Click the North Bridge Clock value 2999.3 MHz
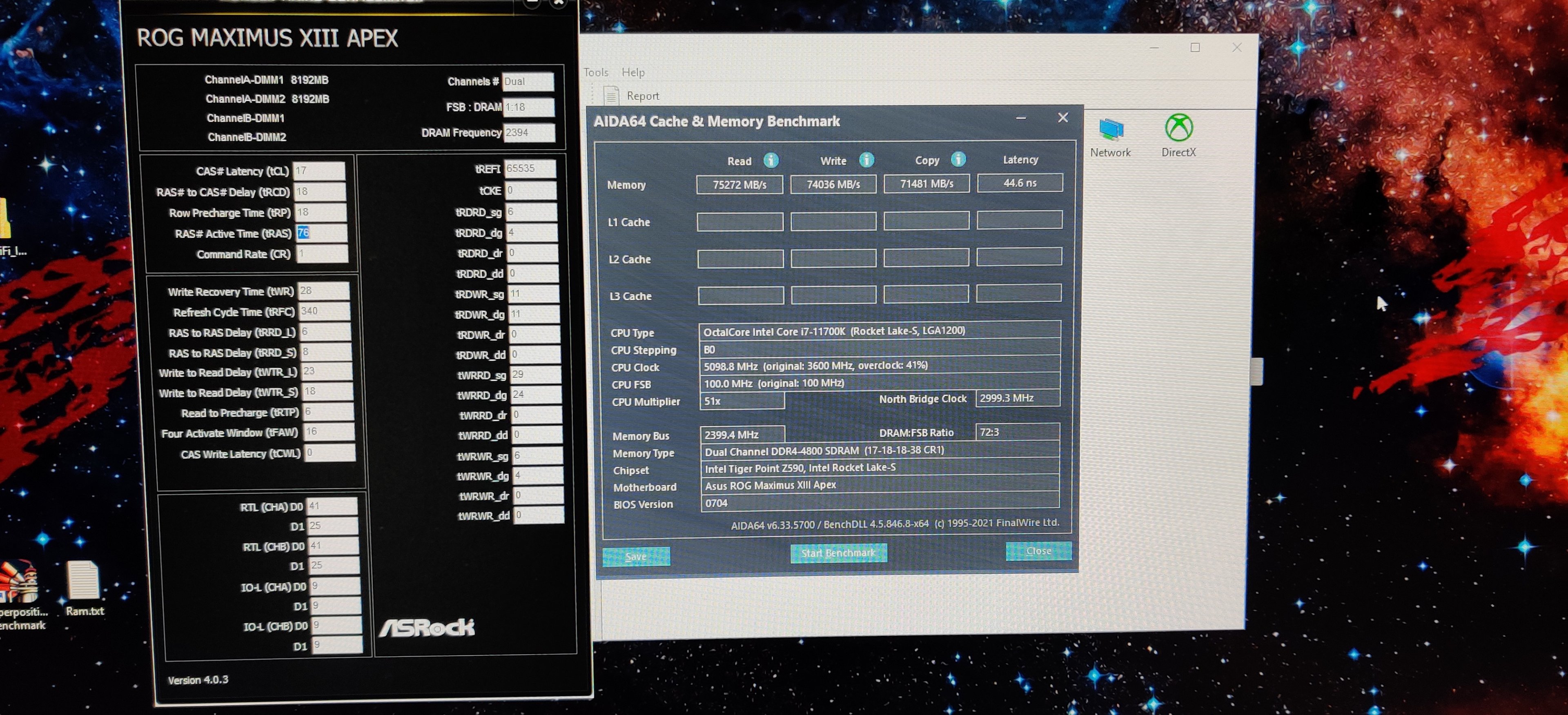Image resolution: width=1568 pixels, height=715 pixels. pyautogui.click(x=1017, y=398)
